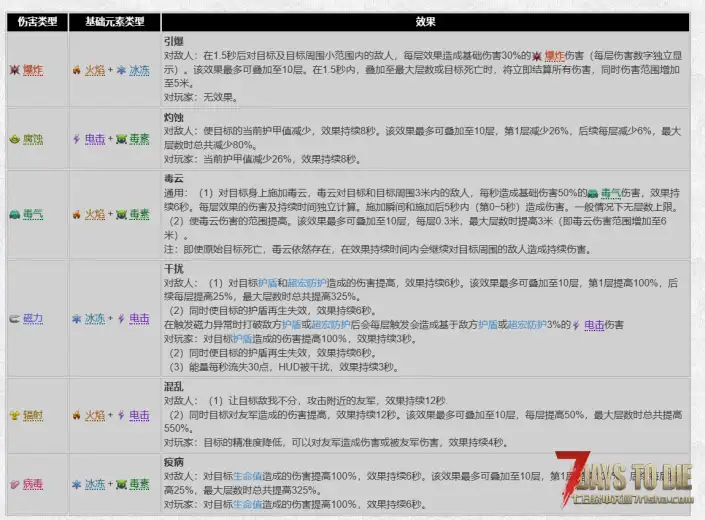Follow the 火焰 link in the 爆炸 row
The image size is (705, 520).
95,70
